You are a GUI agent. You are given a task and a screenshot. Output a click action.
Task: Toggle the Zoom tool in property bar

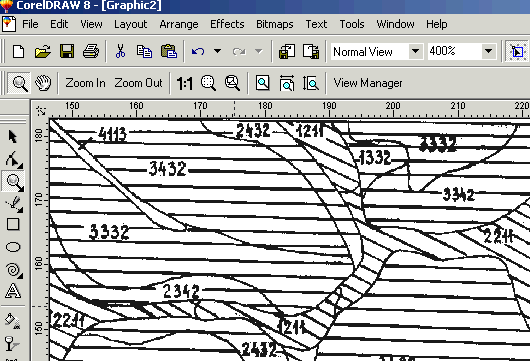pos(19,83)
